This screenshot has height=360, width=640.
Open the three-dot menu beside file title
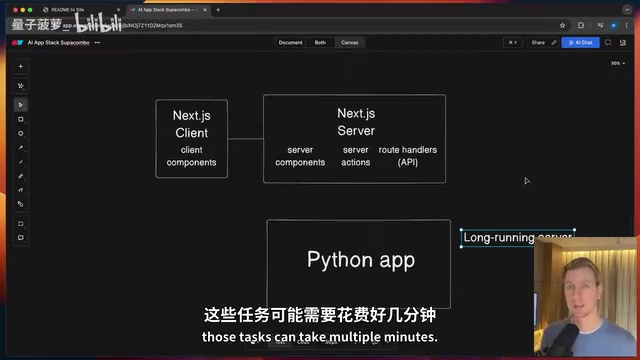[97, 42]
